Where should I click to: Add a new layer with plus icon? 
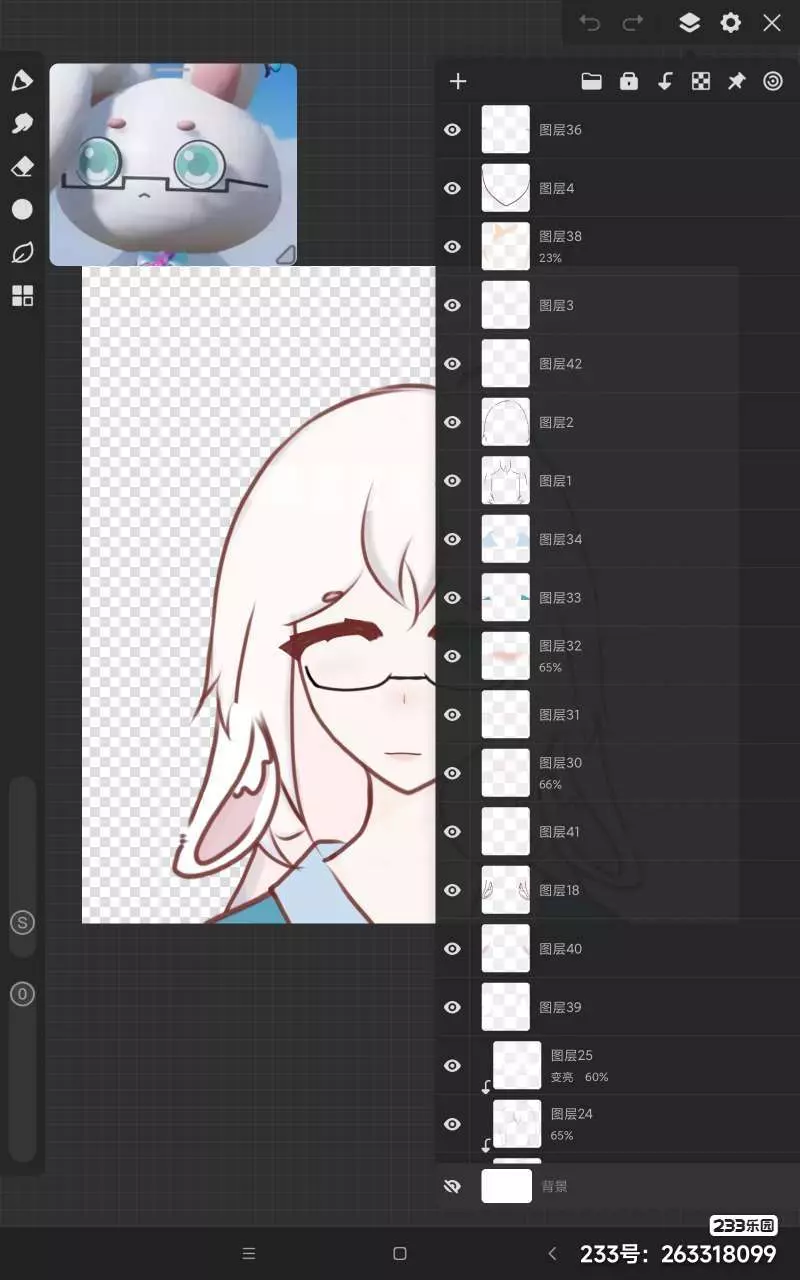coord(458,82)
